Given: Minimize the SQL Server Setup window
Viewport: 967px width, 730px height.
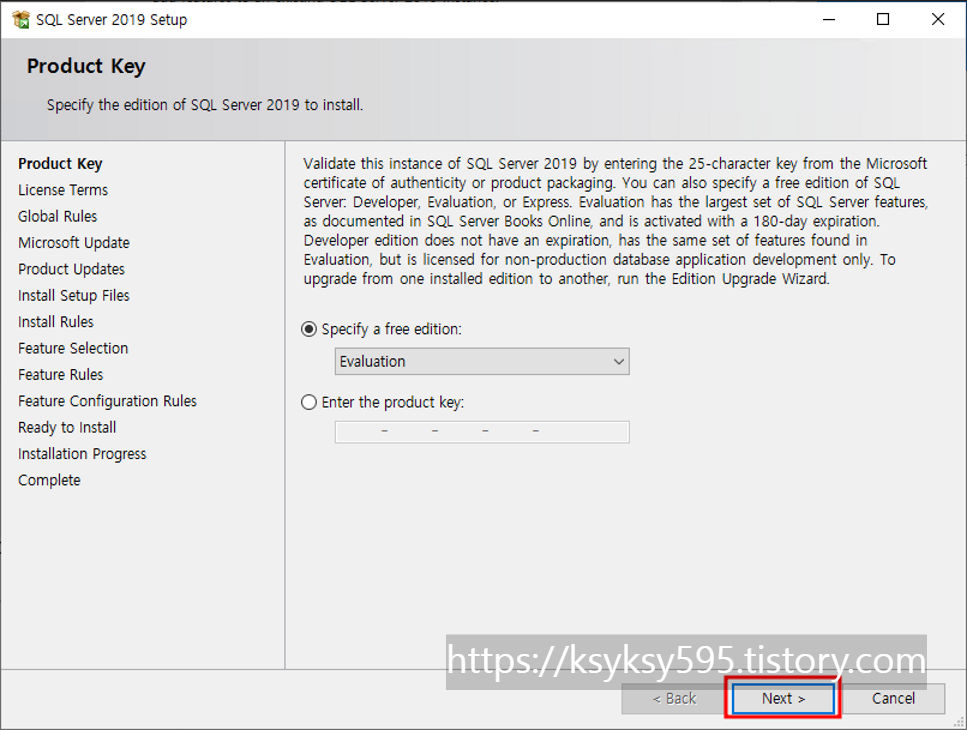Looking at the screenshot, I should [829, 20].
